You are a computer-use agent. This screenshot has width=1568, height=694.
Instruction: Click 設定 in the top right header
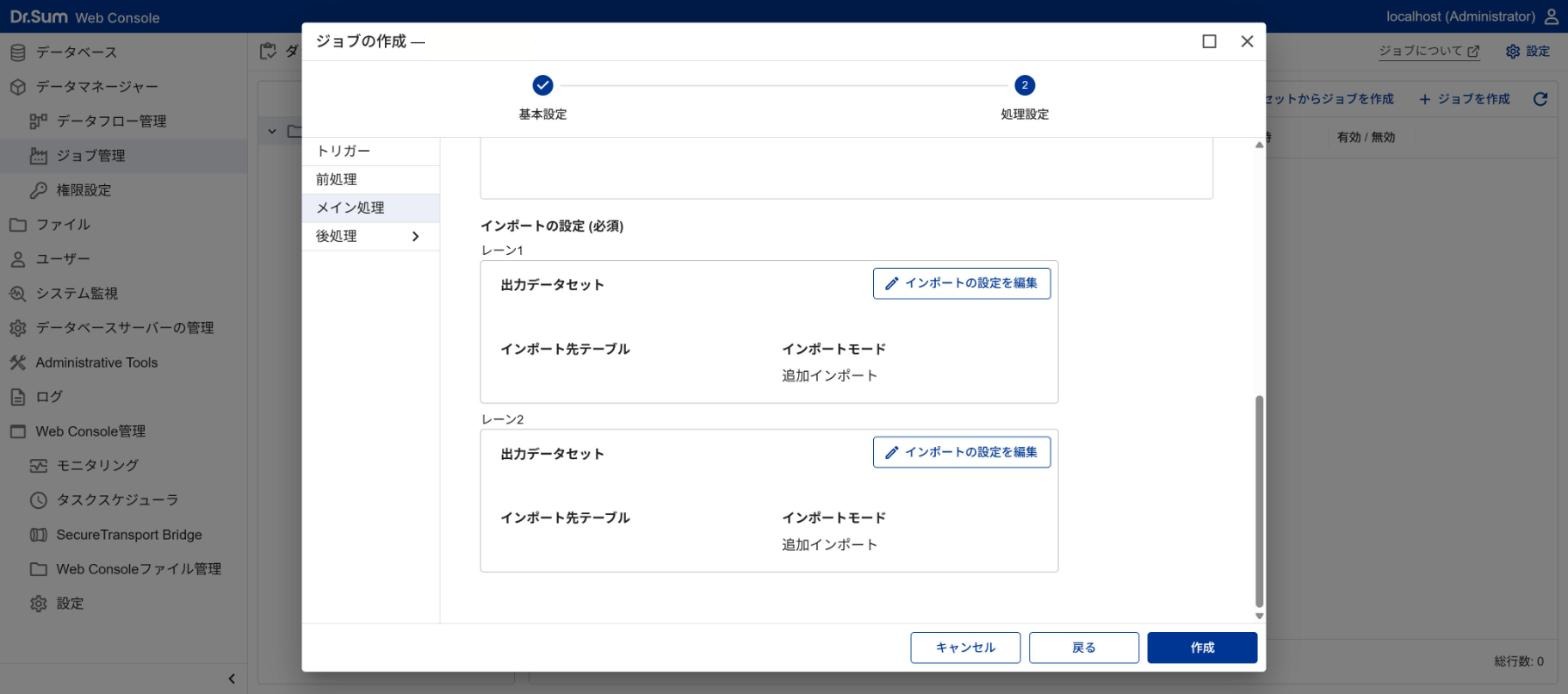click(1527, 51)
